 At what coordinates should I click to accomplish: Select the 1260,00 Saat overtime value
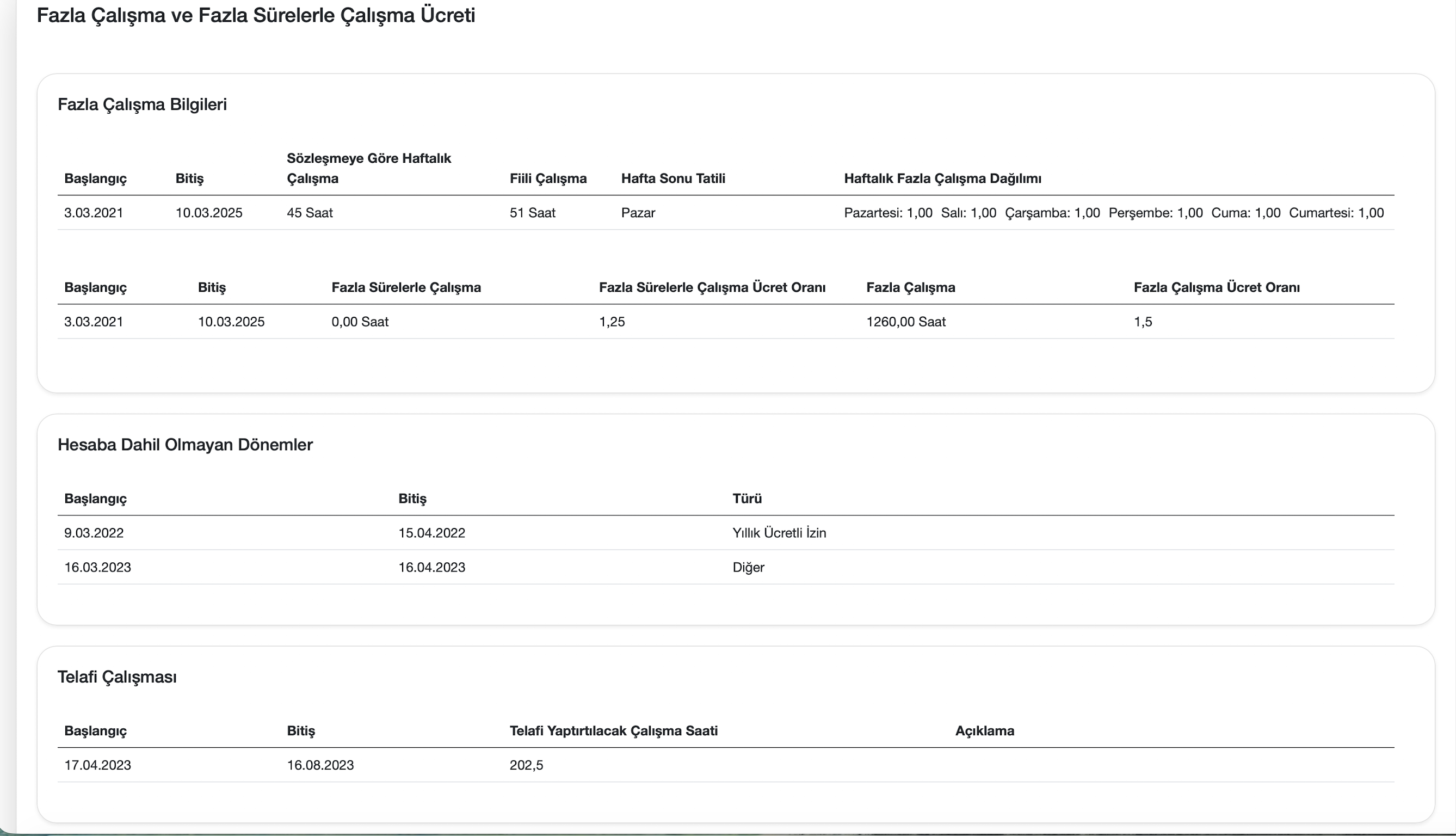click(905, 322)
